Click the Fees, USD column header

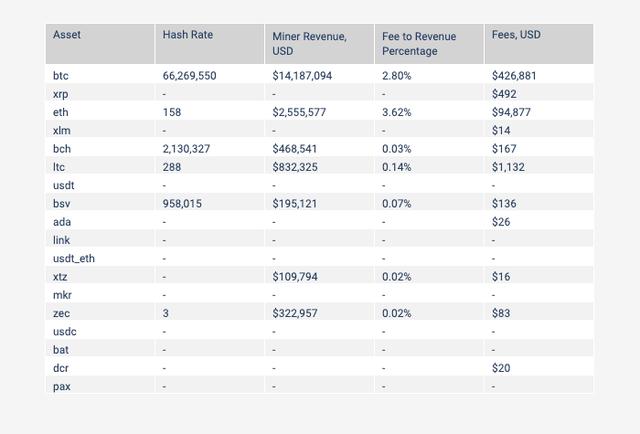tap(516, 35)
